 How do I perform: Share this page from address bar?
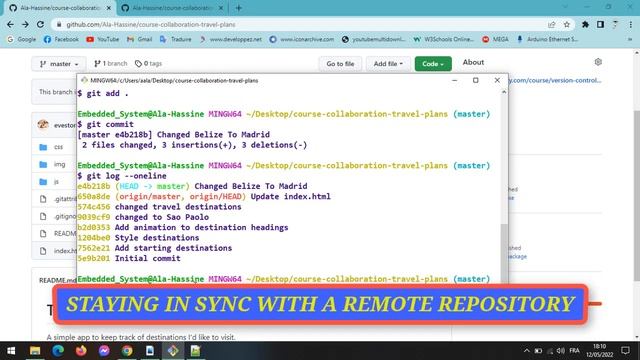coord(552,24)
